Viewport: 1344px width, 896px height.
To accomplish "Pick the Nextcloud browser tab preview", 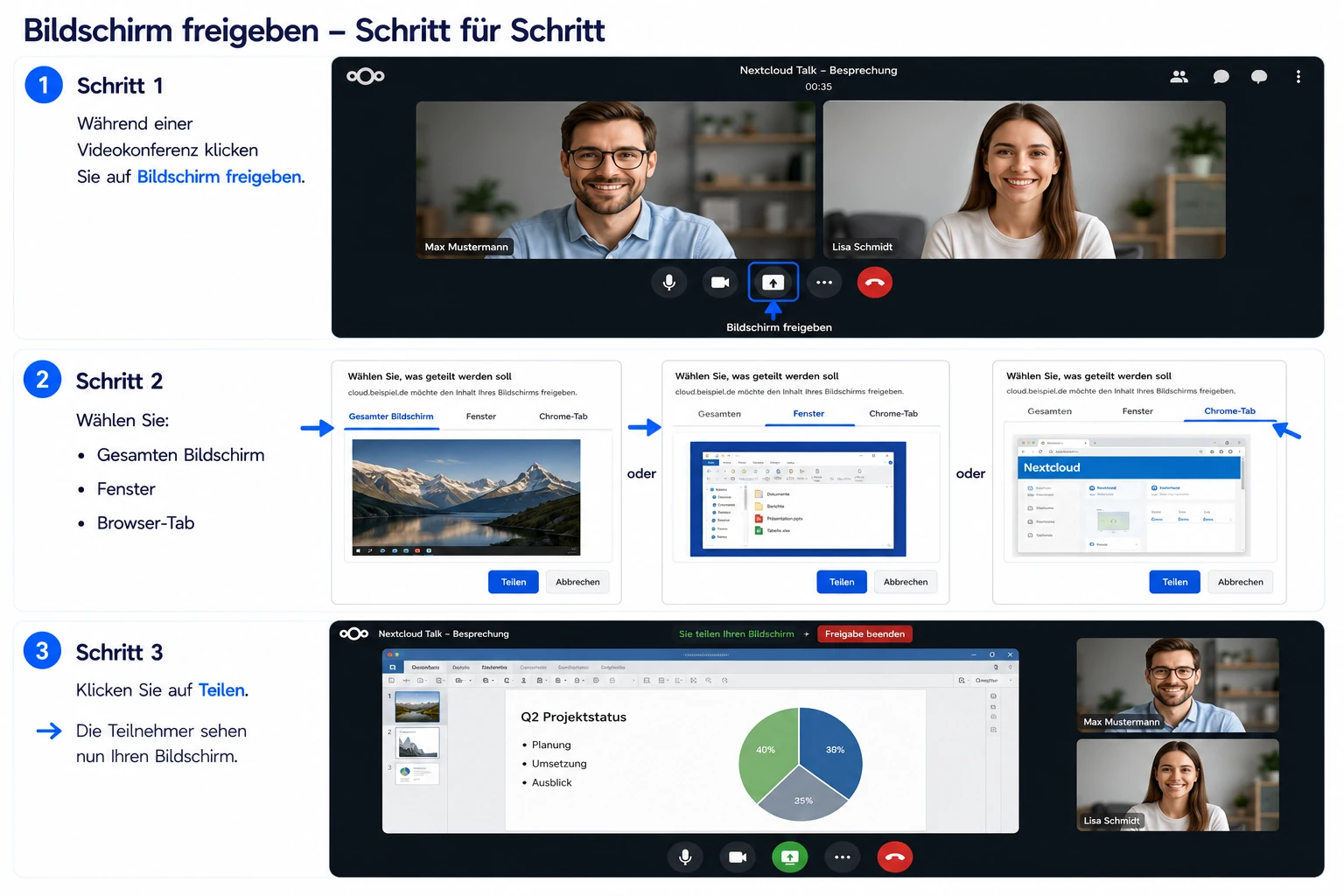I will point(1131,495).
